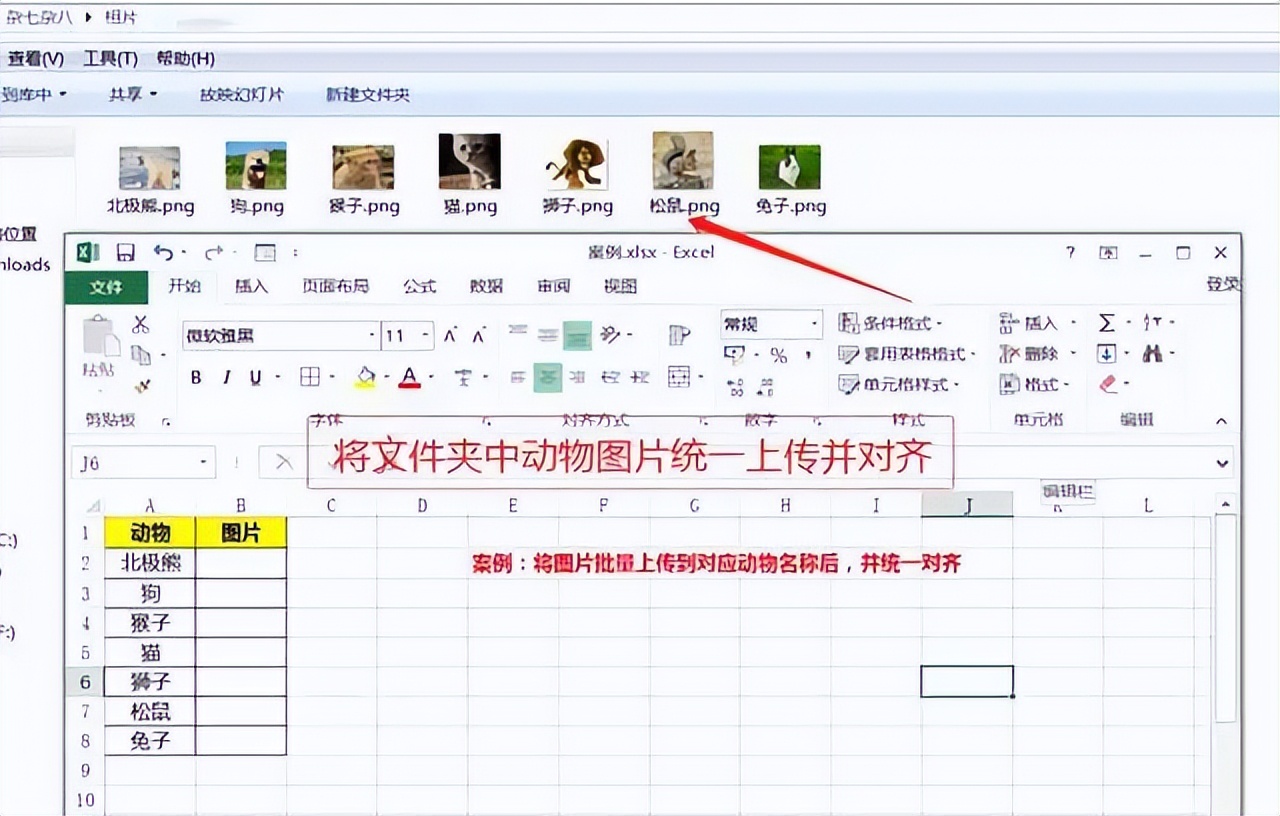Screen dimensions: 1280x816
Task: Select the 松鼠.png image thumbnail
Action: pyautogui.click(x=683, y=163)
